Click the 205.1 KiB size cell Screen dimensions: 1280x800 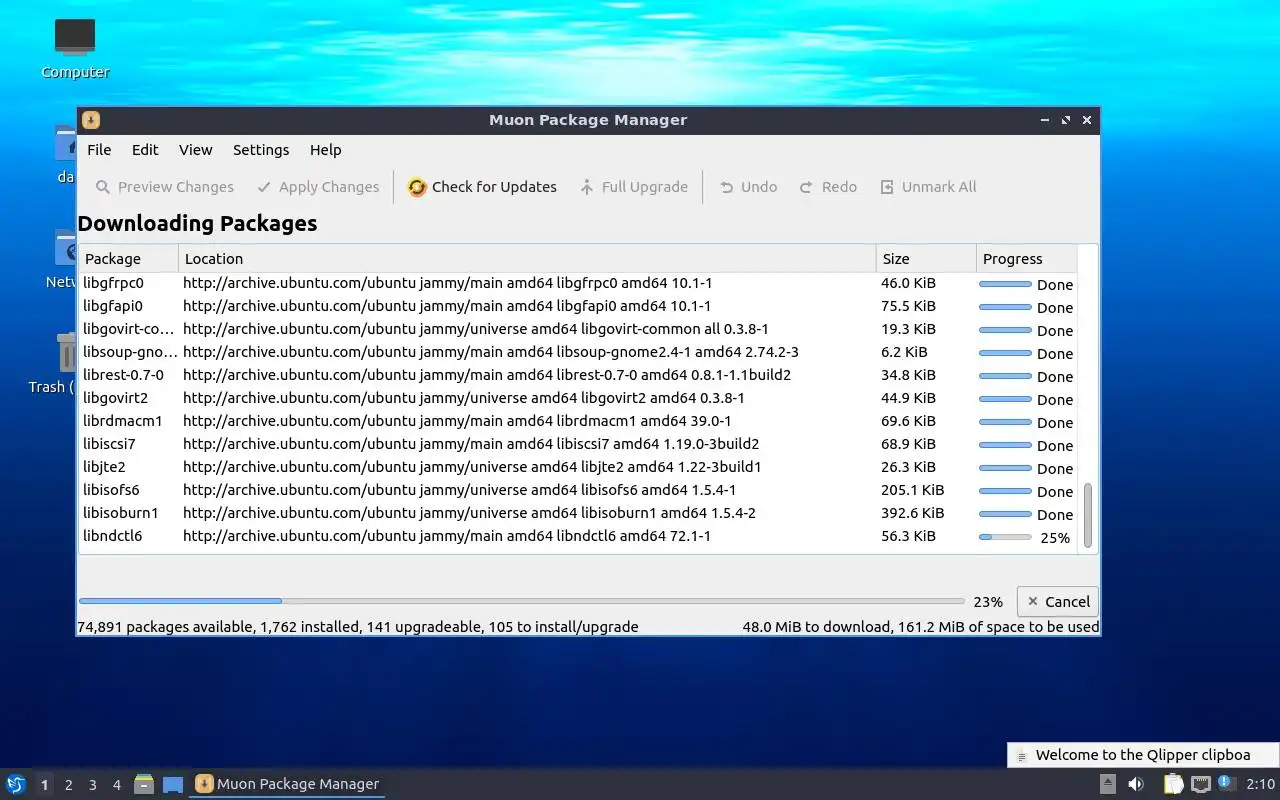click(912, 490)
